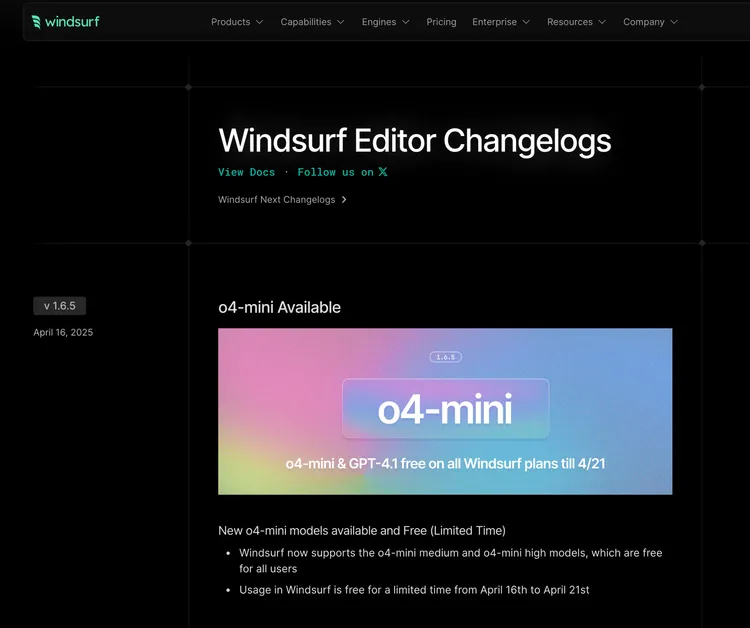The image size is (750, 628).
Task: Click the o4-mini Available heading
Action: click(x=279, y=307)
